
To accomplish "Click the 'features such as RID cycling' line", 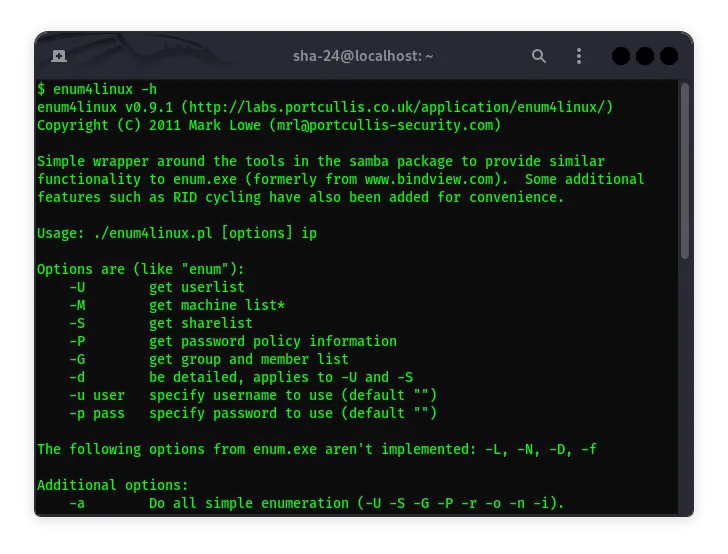I will point(301,197).
